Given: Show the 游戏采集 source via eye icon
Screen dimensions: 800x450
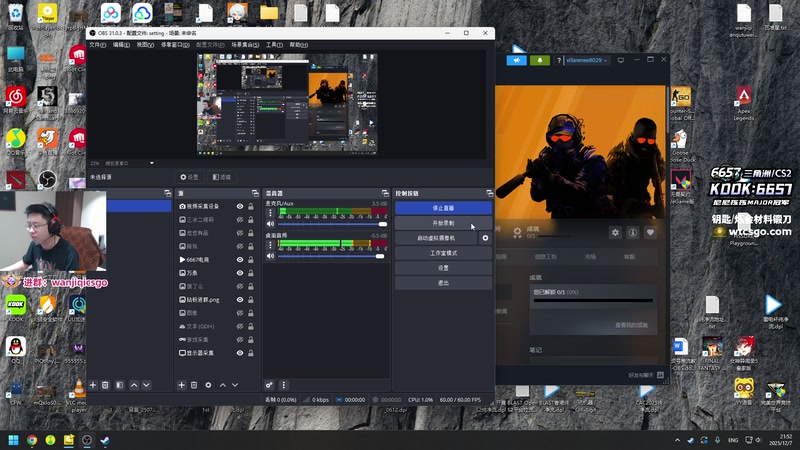Looking at the screenshot, I should [240, 339].
